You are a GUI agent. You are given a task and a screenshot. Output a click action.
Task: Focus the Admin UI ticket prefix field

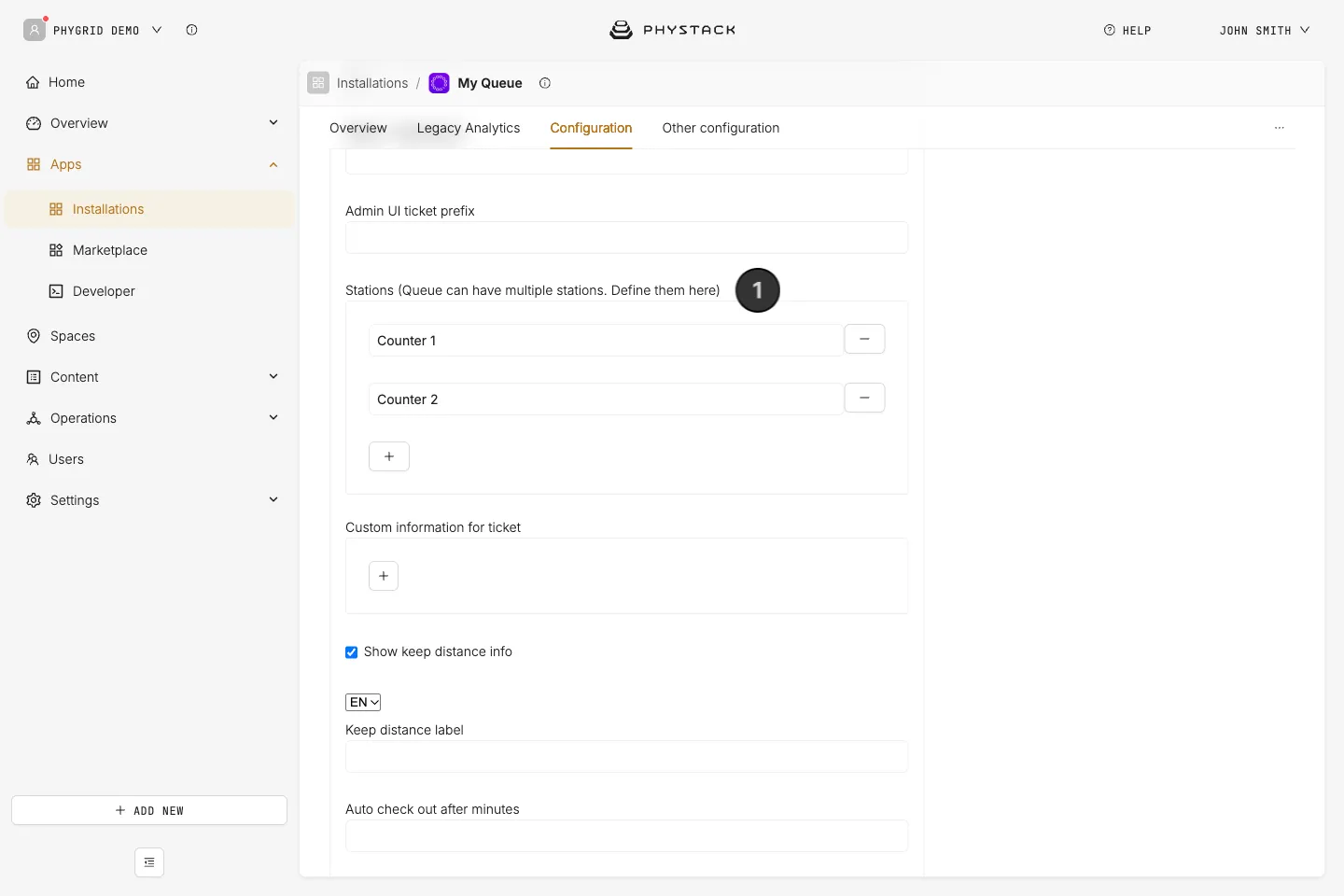pos(626,237)
